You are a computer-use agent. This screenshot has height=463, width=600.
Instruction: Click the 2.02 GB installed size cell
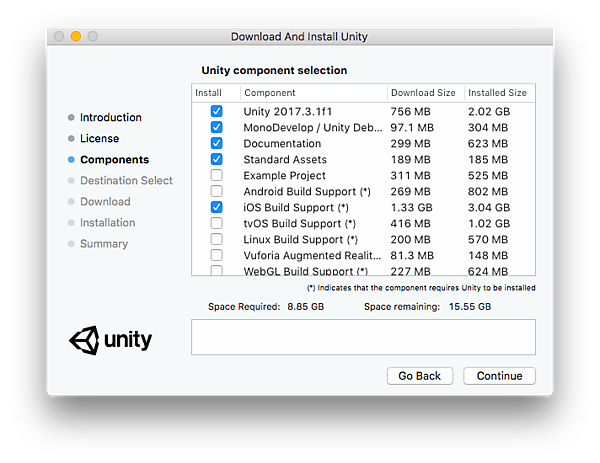[x=489, y=112]
